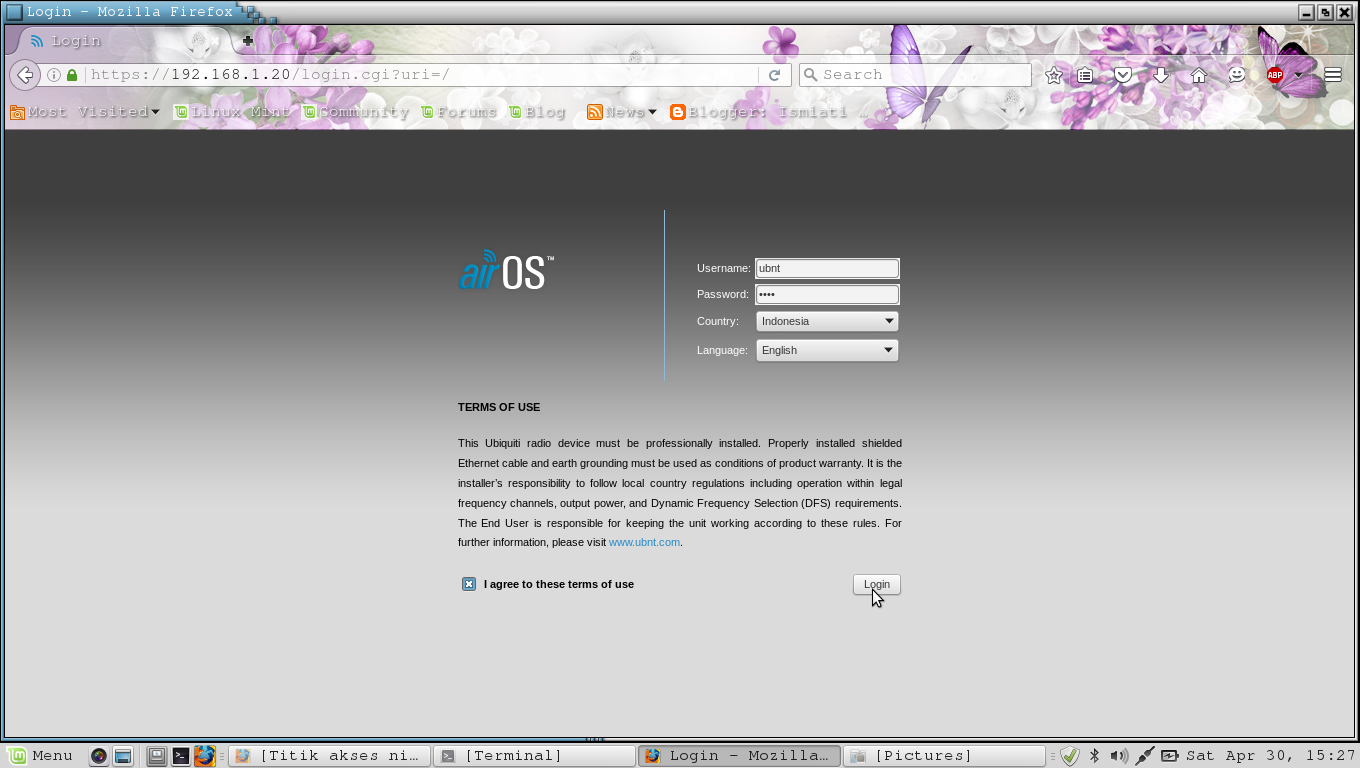Open a new tab with plus icon

(x=248, y=41)
